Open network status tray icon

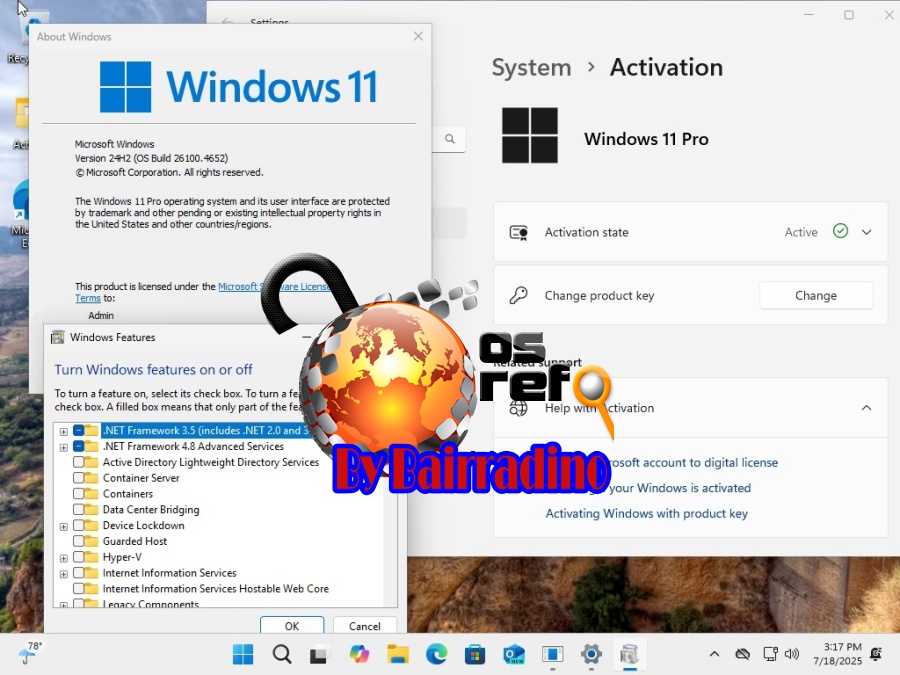[770, 654]
